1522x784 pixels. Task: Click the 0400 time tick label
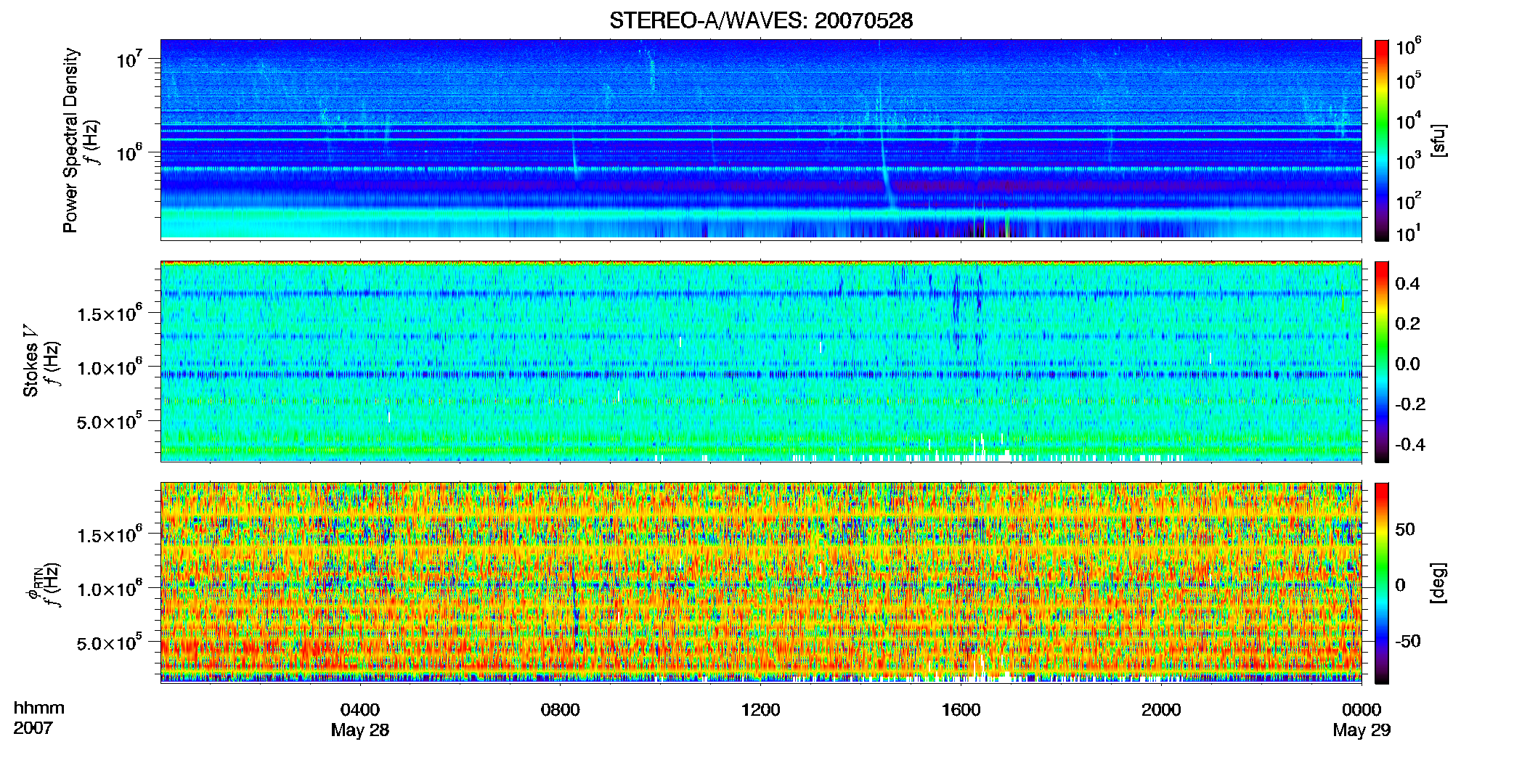tap(360, 710)
